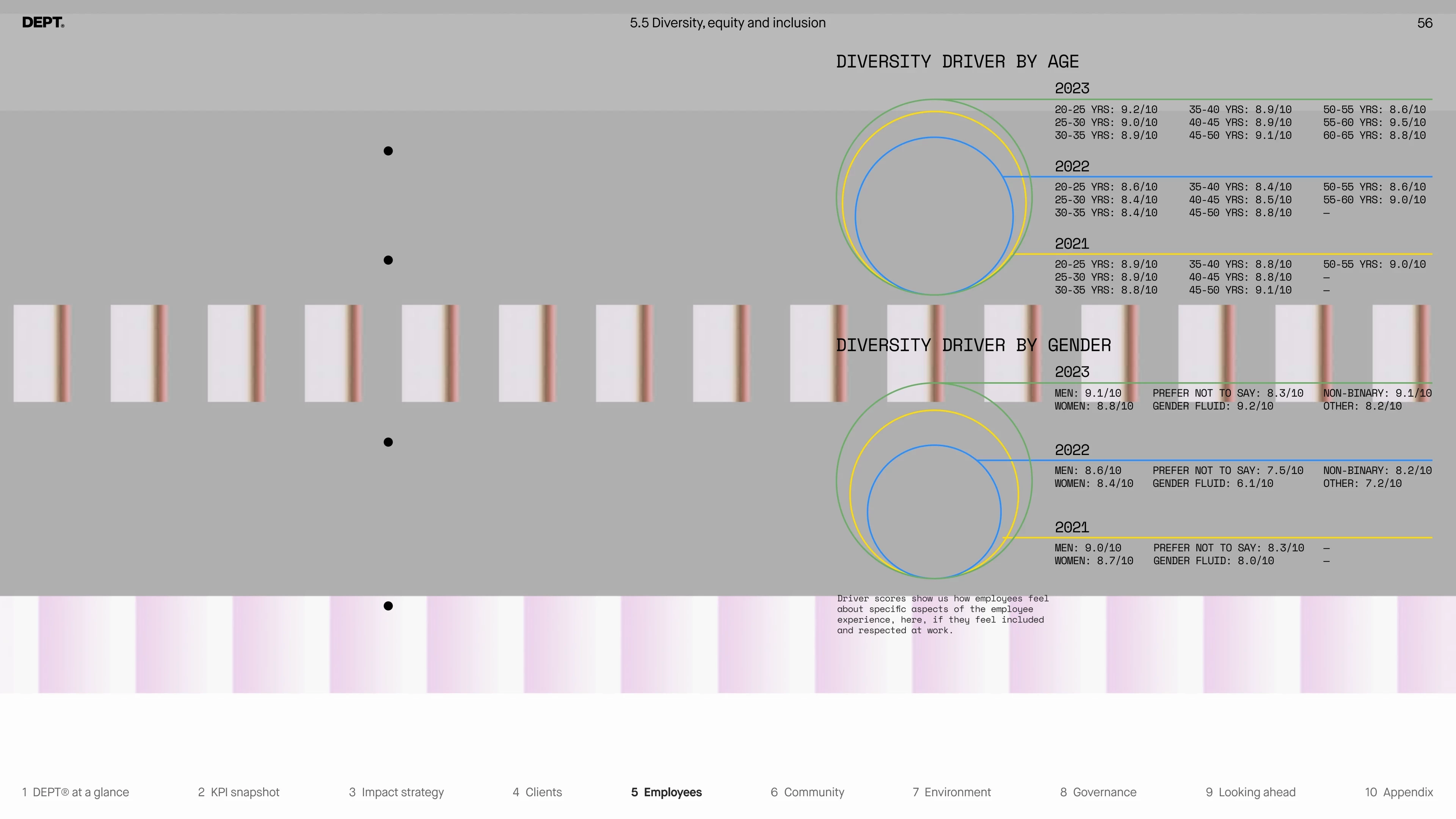Toggle the 2022 gender diversity data view

(1072, 449)
